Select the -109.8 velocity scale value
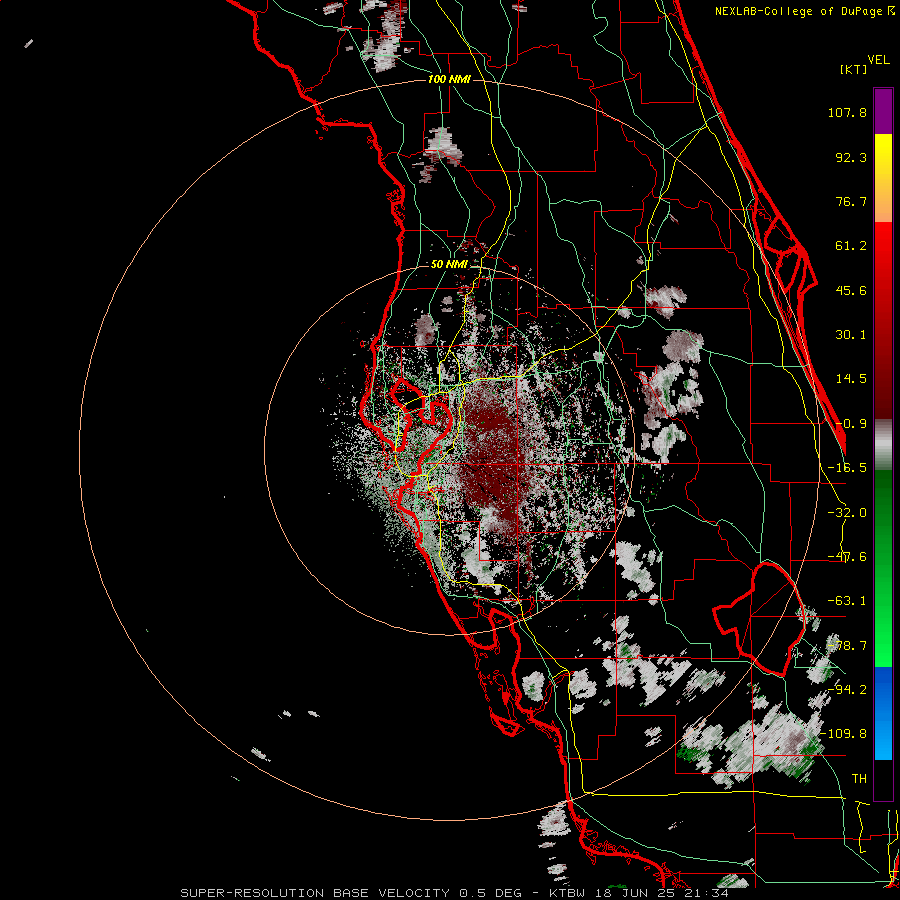The image size is (900, 900). pos(844,734)
